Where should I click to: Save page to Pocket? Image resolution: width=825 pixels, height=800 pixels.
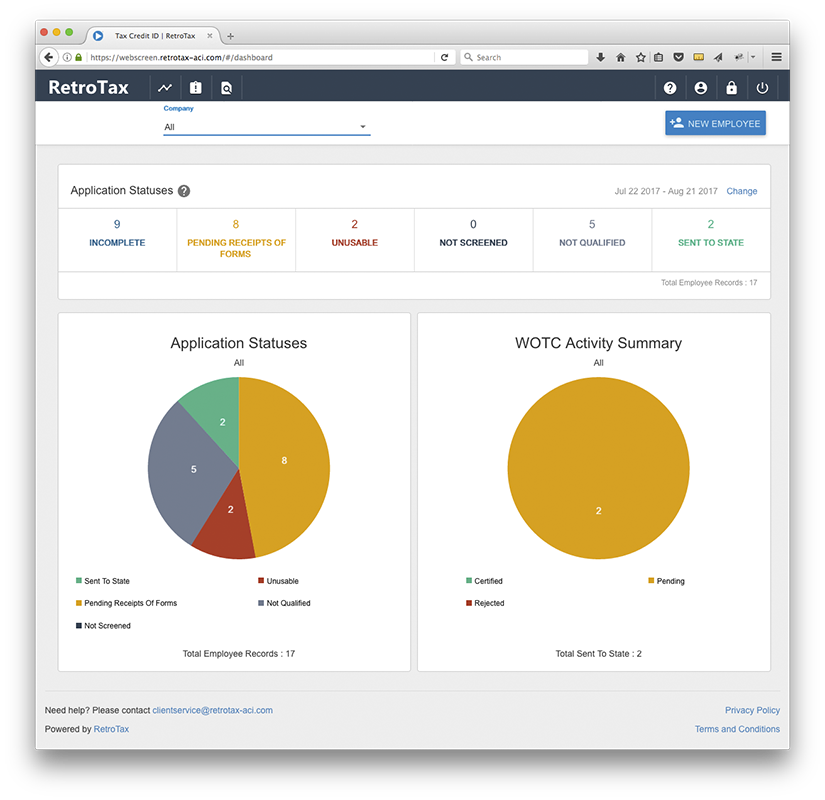(679, 57)
